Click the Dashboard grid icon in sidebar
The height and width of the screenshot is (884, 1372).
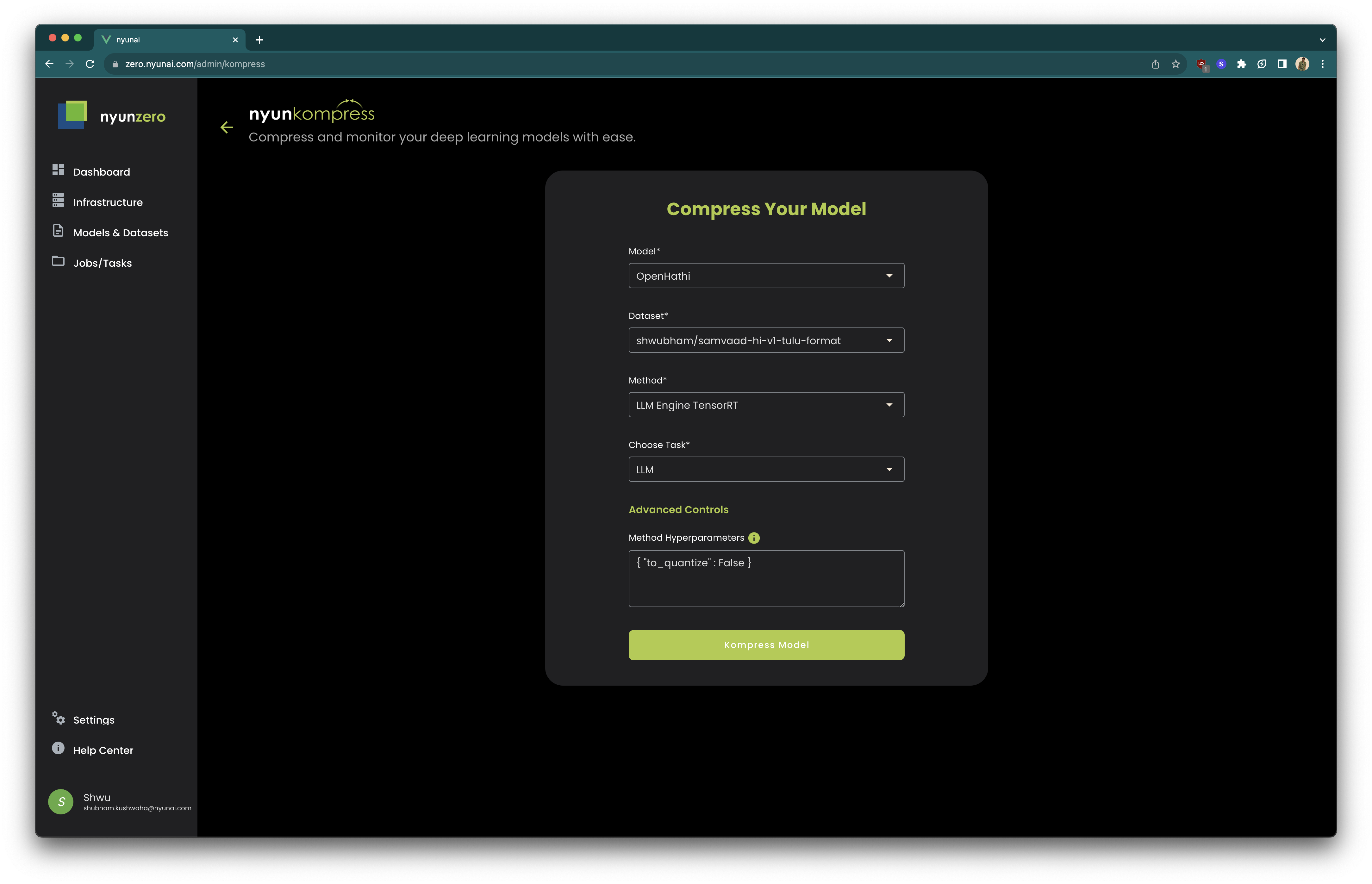point(58,170)
